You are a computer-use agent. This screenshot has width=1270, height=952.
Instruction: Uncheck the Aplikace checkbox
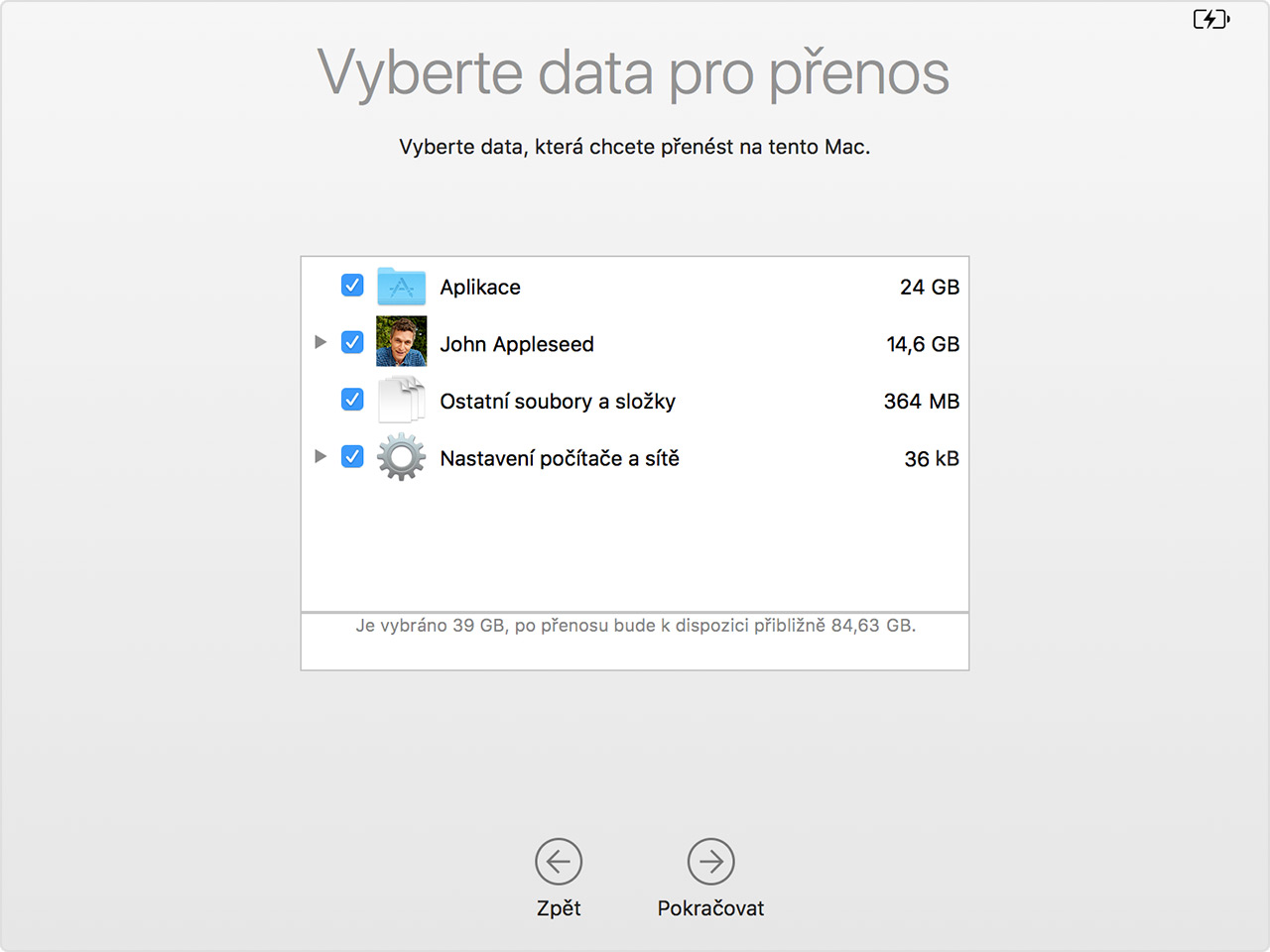coord(352,286)
